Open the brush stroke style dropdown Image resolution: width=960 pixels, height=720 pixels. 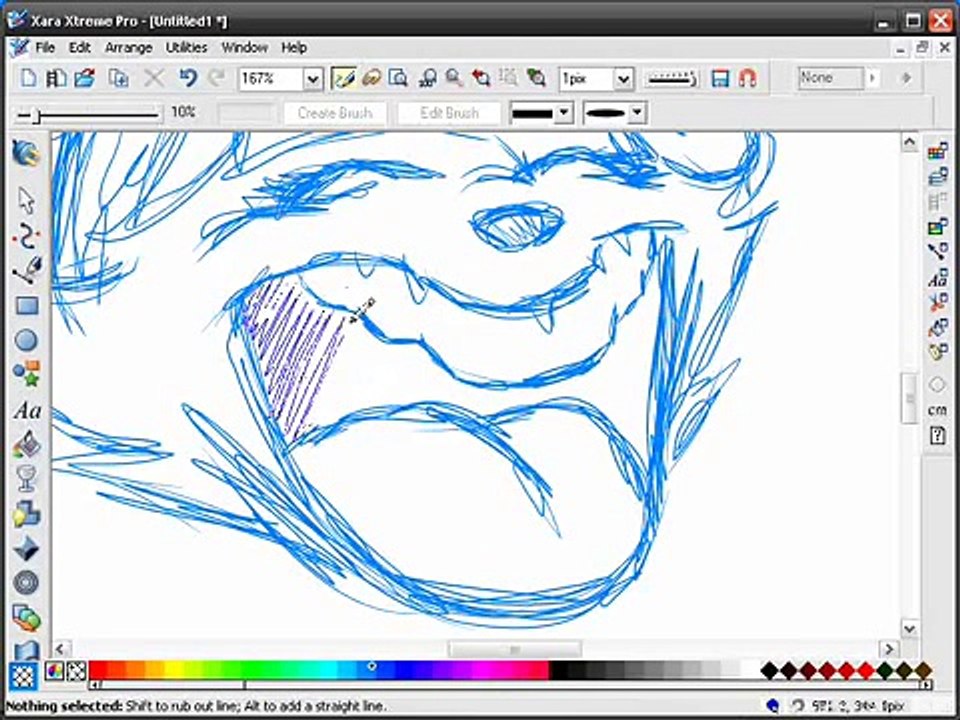pyautogui.click(x=564, y=113)
